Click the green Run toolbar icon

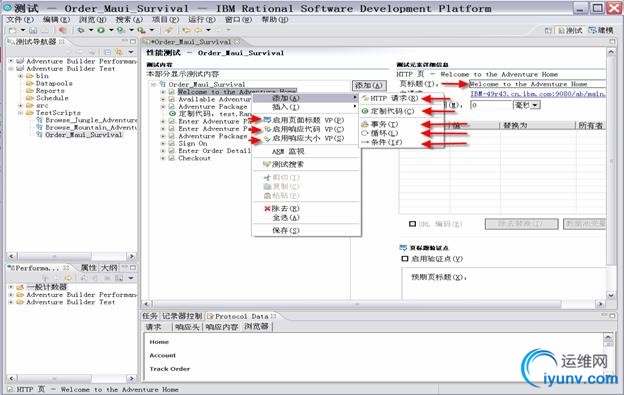pos(101,30)
